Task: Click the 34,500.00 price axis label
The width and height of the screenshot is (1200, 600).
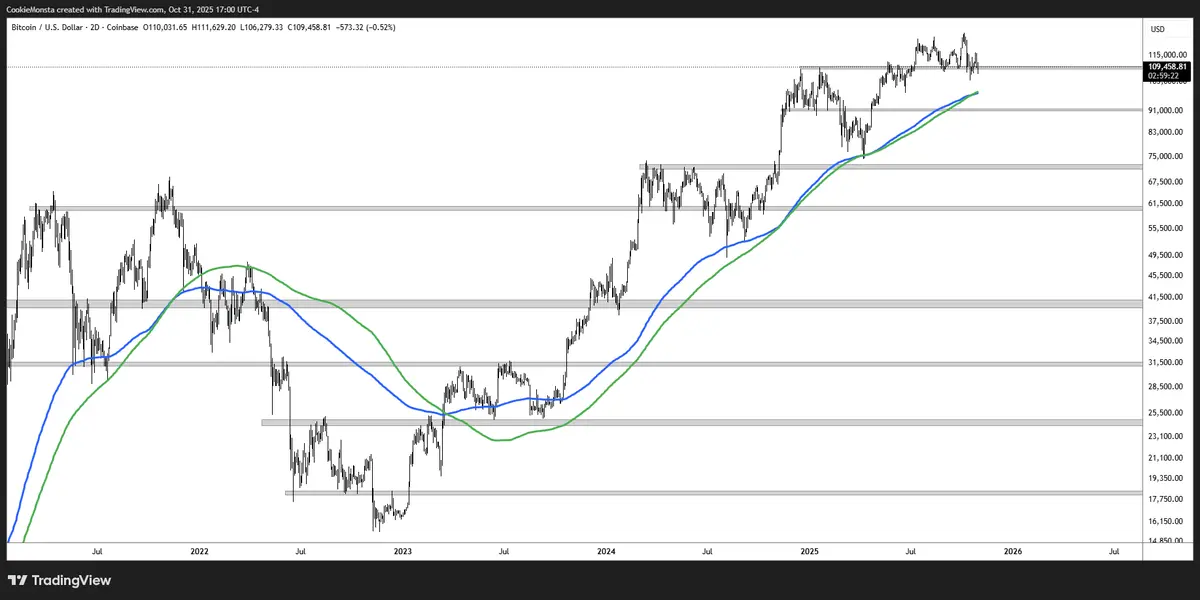Action: tap(1167, 342)
